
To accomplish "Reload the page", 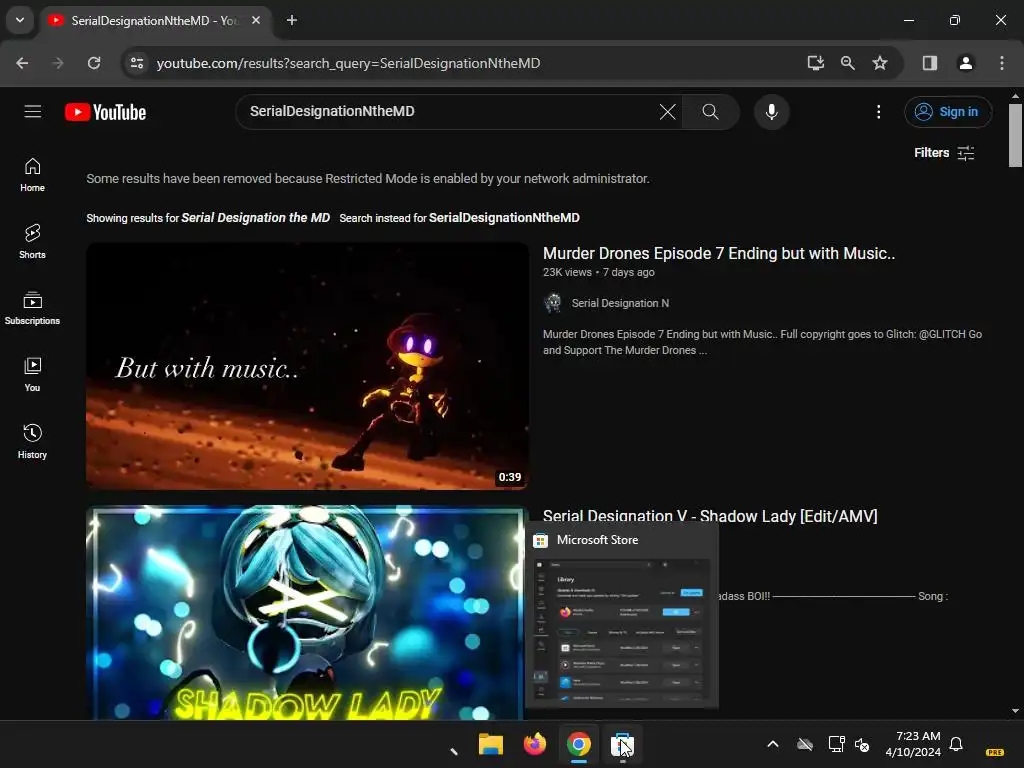I will coord(94,63).
